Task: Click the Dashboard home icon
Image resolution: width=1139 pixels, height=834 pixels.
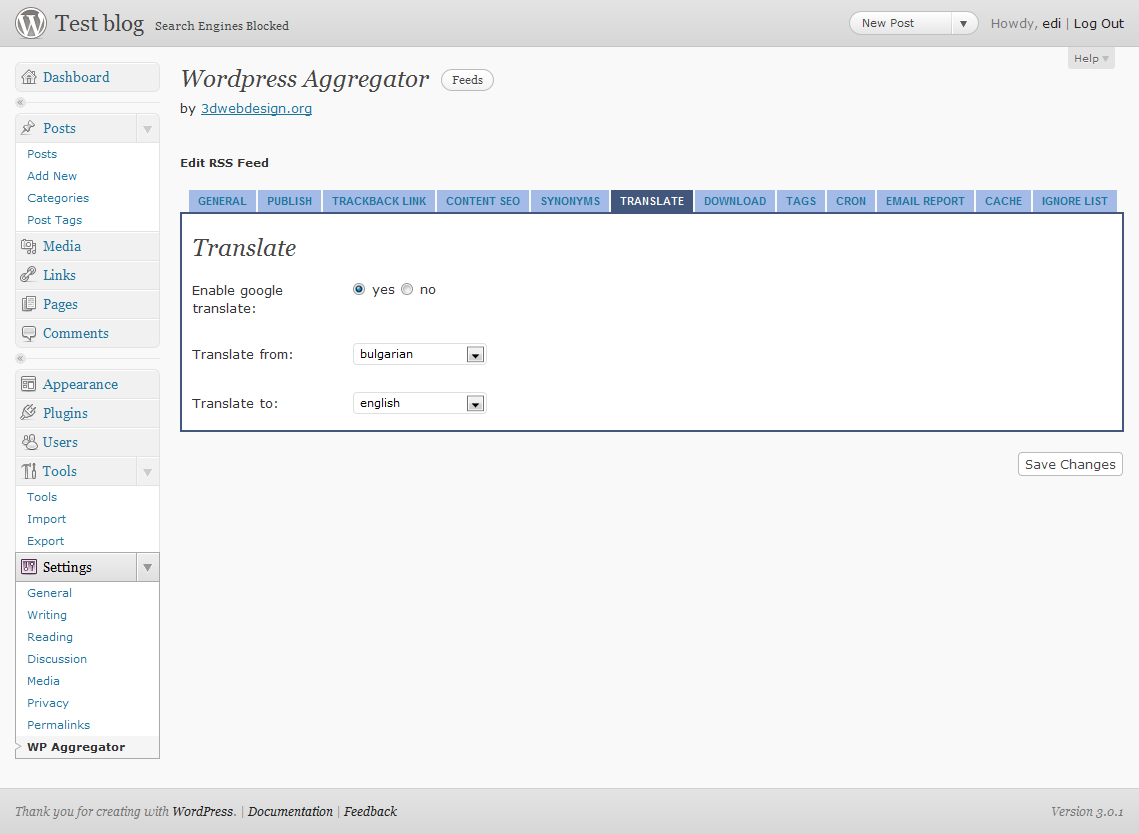Action: coord(29,77)
